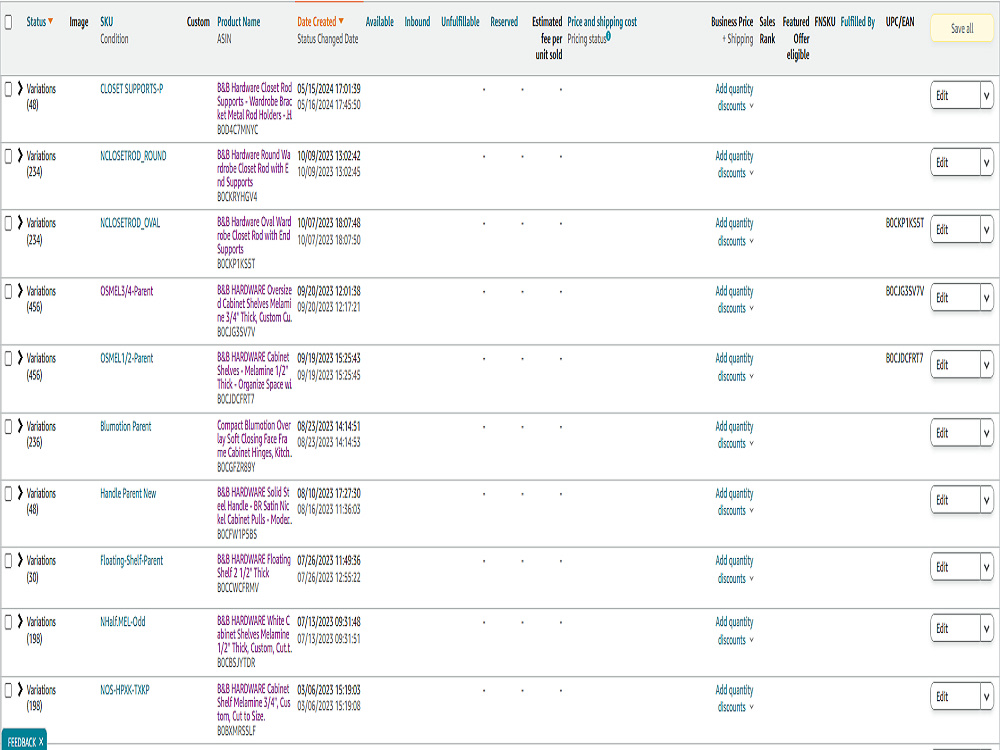Image resolution: width=1000 pixels, height=750 pixels.
Task: Click Edit button for Handle Parent New
Action: click(x=955, y=501)
